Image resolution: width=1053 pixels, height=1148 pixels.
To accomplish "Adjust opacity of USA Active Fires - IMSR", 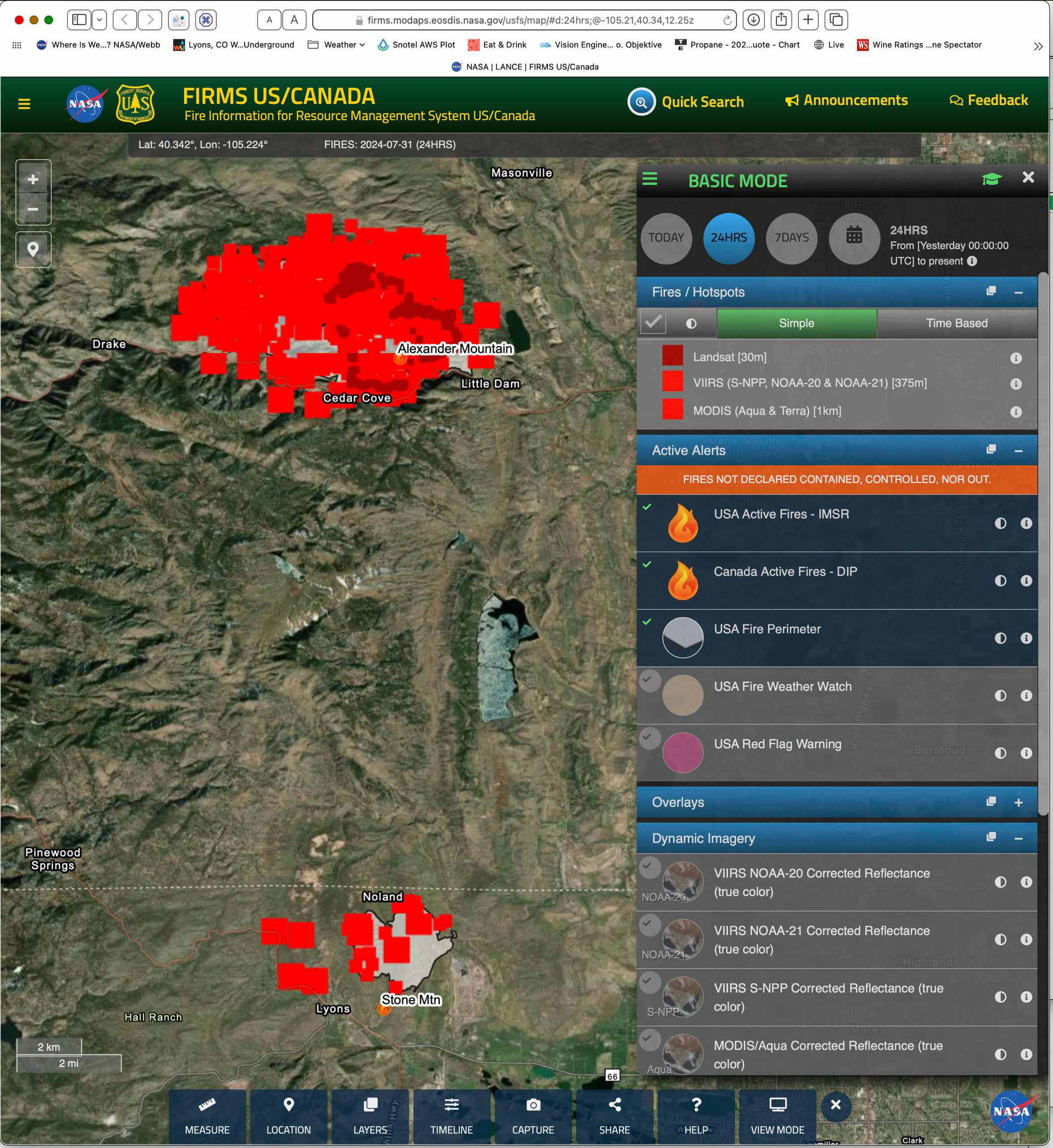I will 1000,523.
